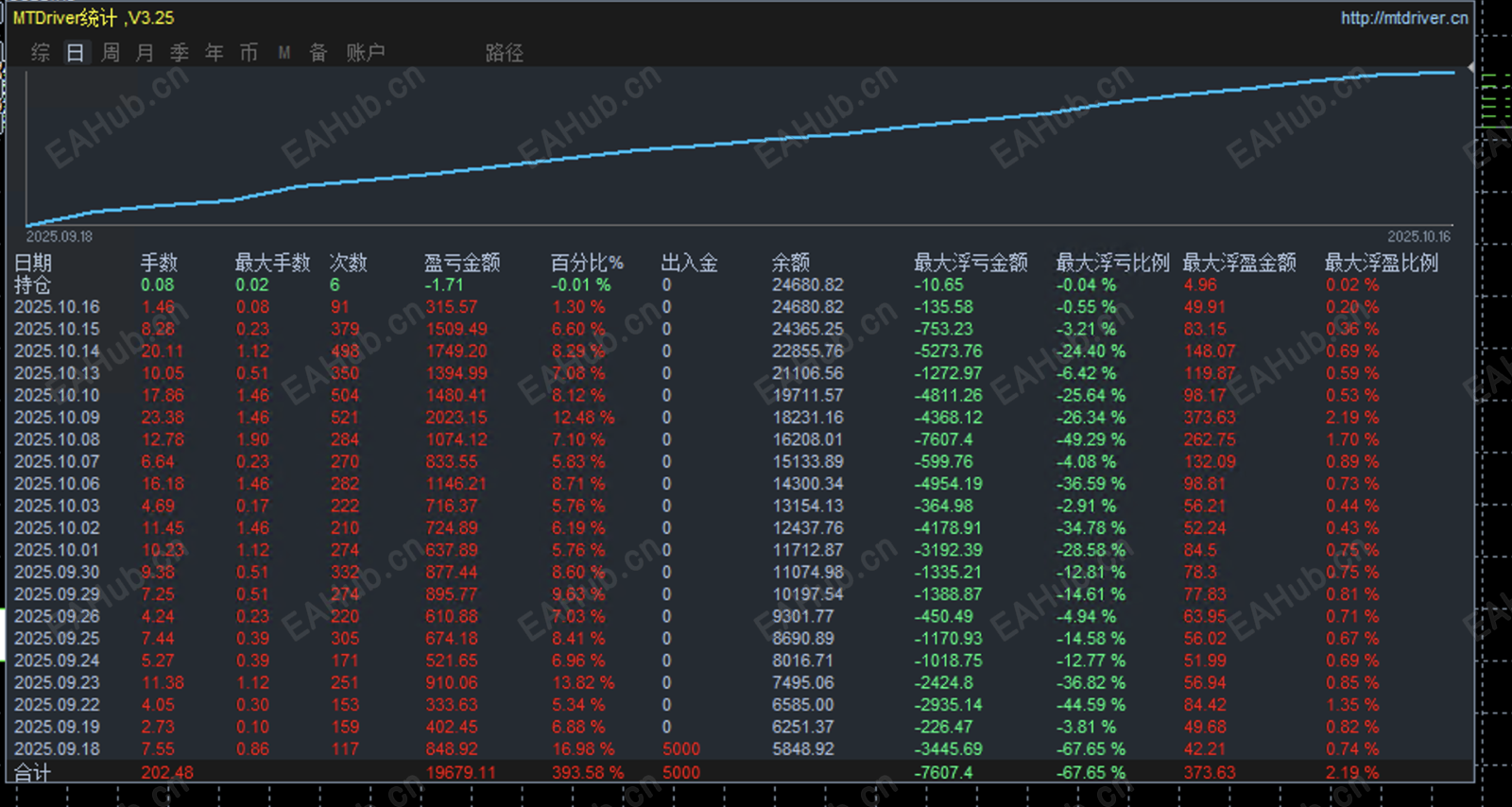The height and width of the screenshot is (807, 1512).
Task: Select the 合计 totals row label
Action: (x=33, y=772)
